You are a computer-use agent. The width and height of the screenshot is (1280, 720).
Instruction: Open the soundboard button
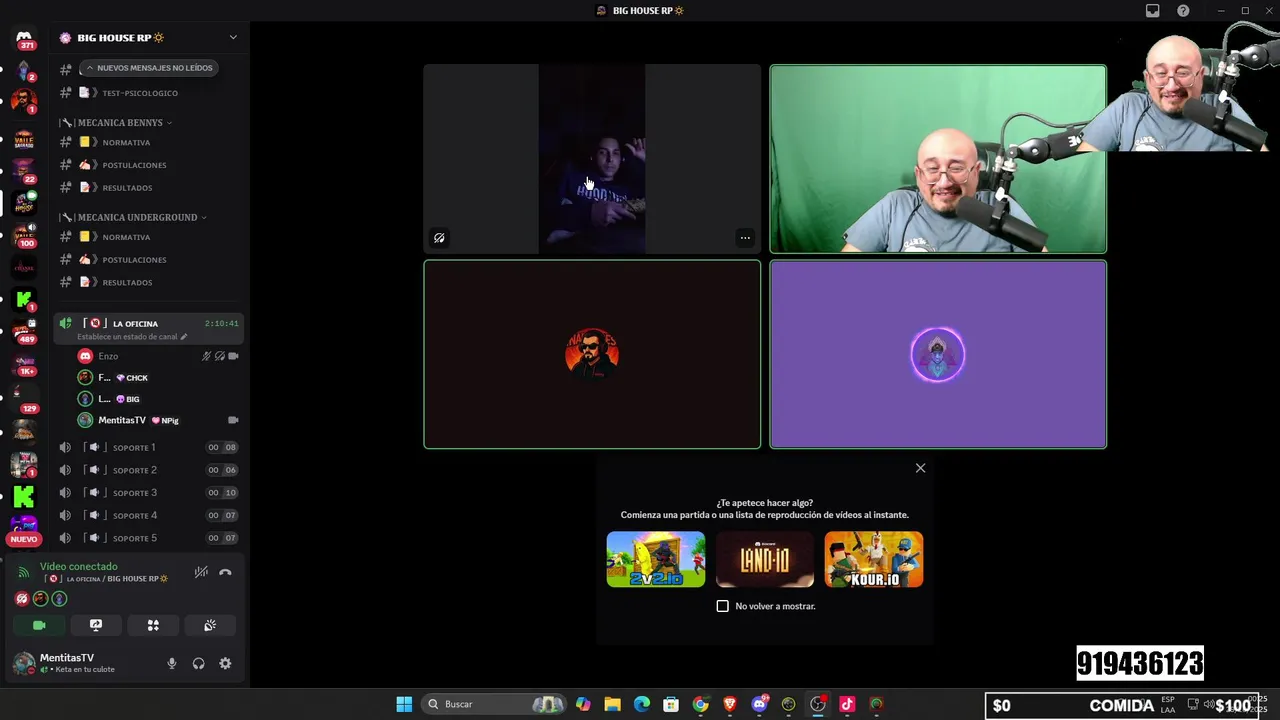210,625
